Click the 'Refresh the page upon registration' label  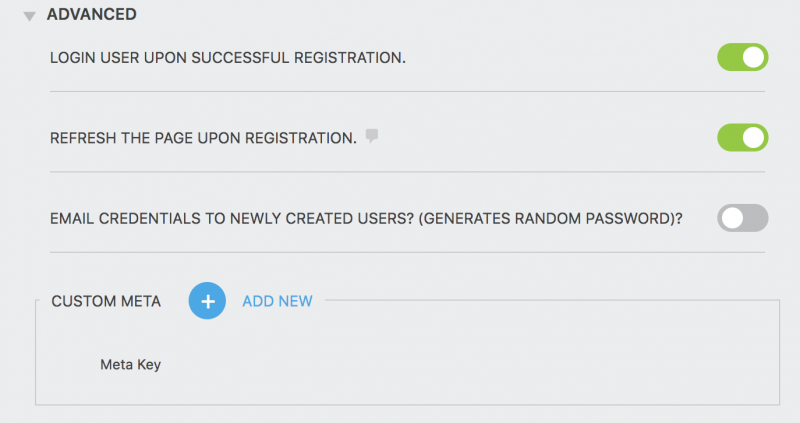pyautogui.click(x=203, y=138)
